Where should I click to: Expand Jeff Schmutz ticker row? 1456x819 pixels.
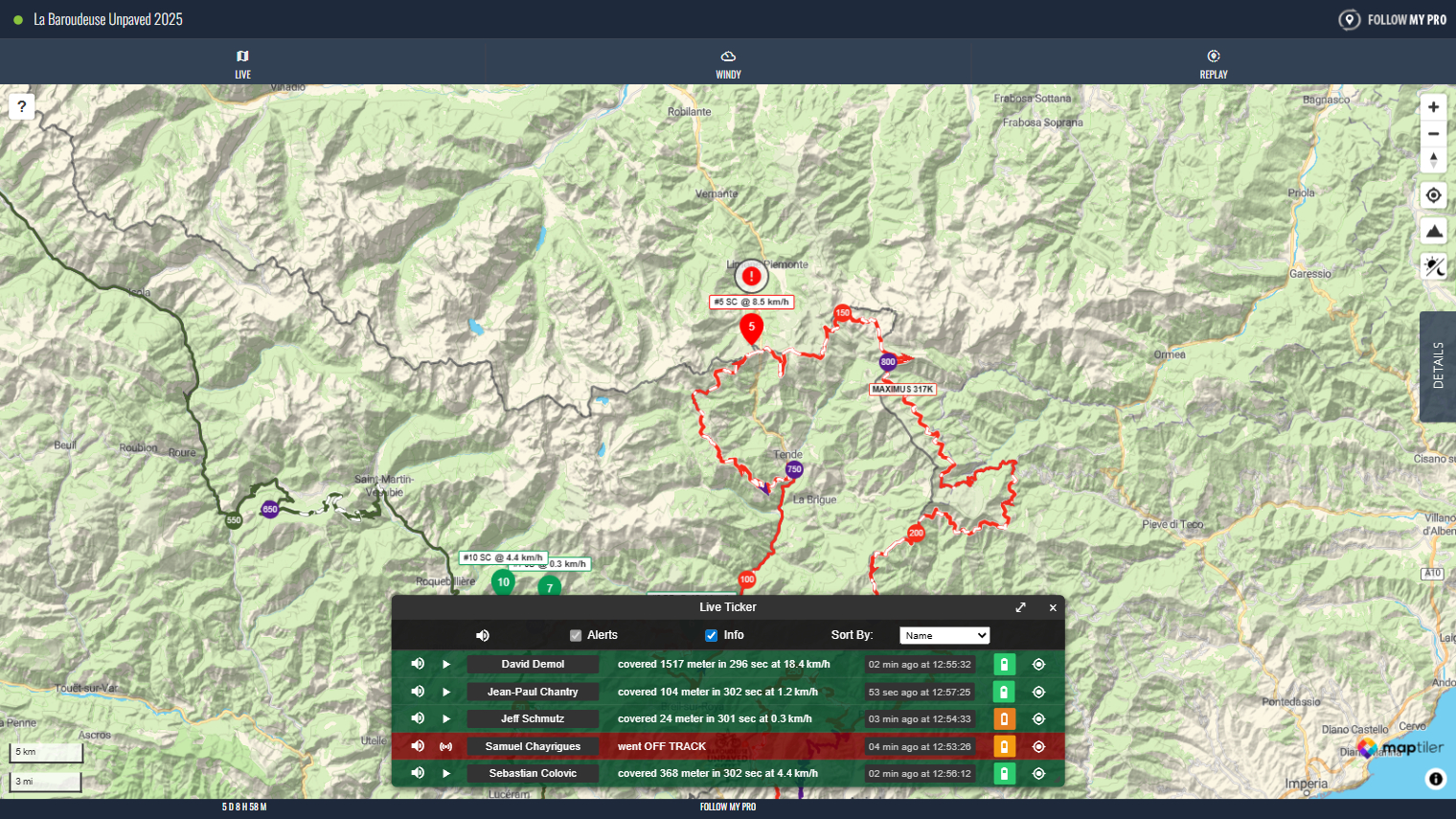coord(446,718)
